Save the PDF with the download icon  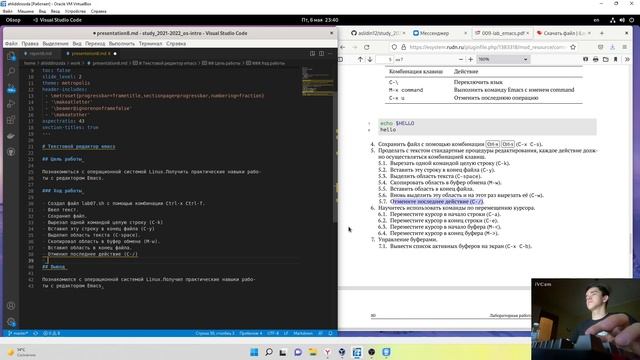[605, 60]
